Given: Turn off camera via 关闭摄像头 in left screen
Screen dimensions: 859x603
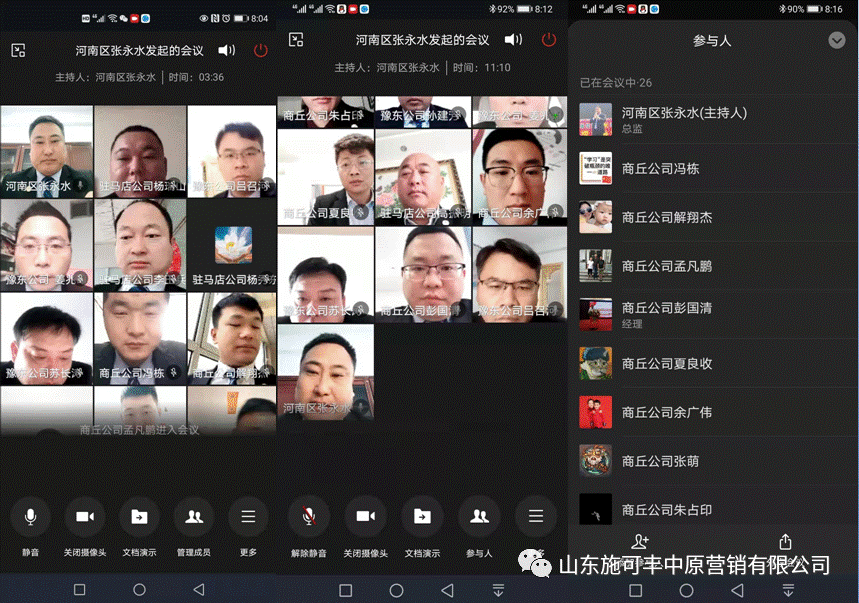Looking at the screenshot, I should click(85, 516).
